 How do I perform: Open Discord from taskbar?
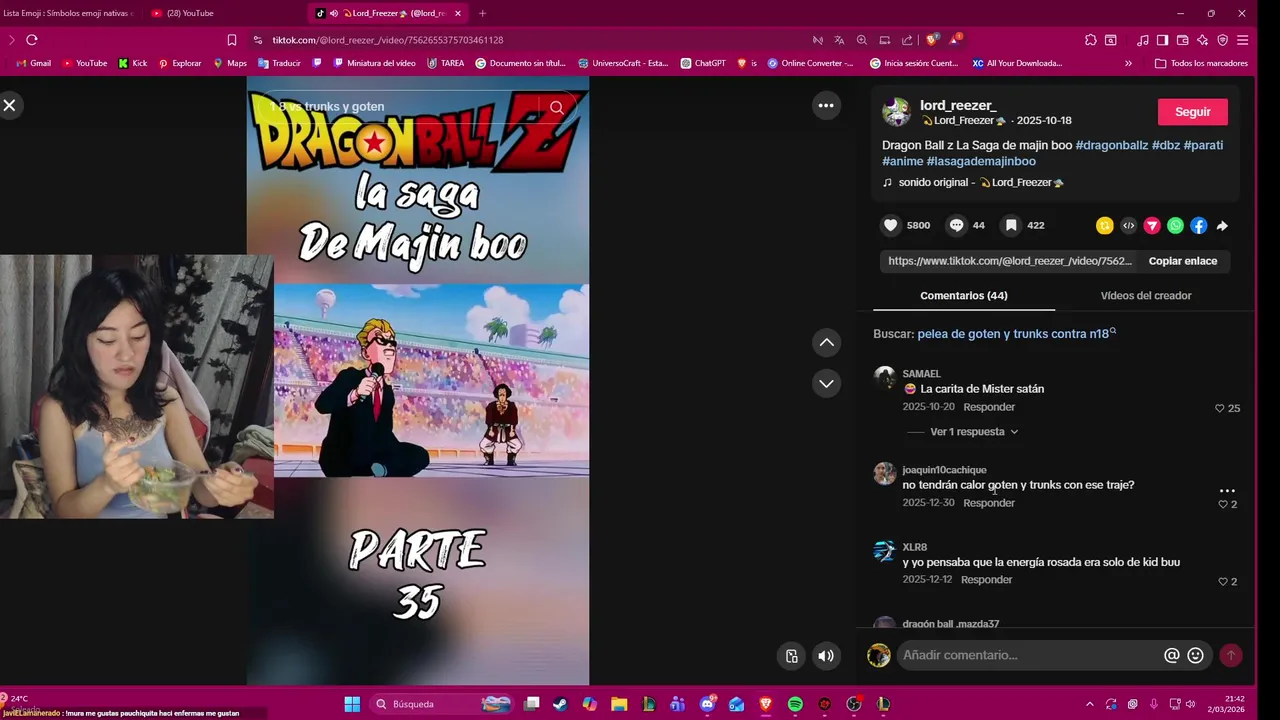tap(708, 704)
